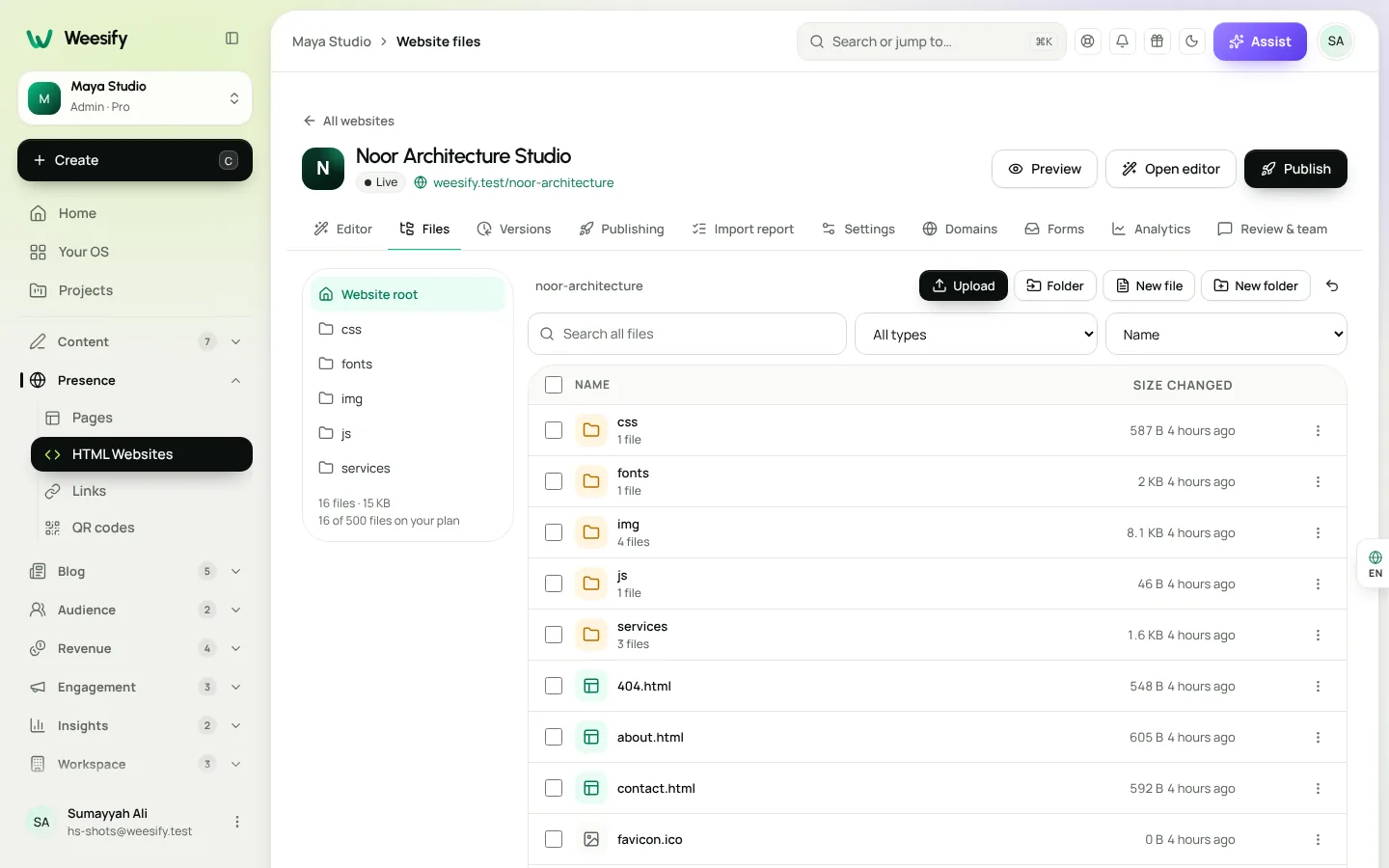Image resolution: width=1389 pixels, height=868 pixels.
Task: Expand the Blog sidebar section
Action: [135, 571]
